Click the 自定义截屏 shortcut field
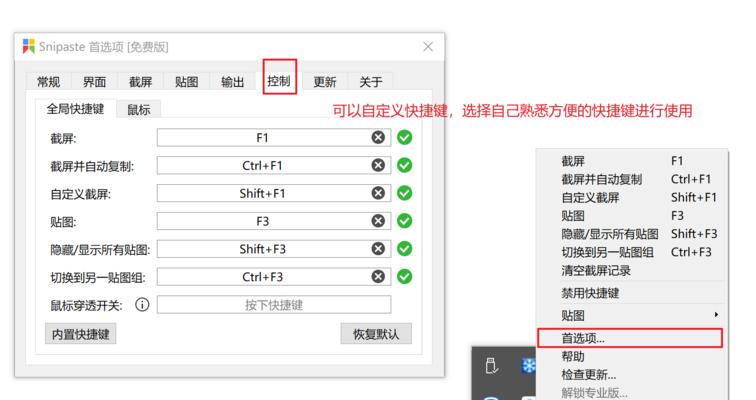This screenshot has height=400, width=756. click(274, 193)
